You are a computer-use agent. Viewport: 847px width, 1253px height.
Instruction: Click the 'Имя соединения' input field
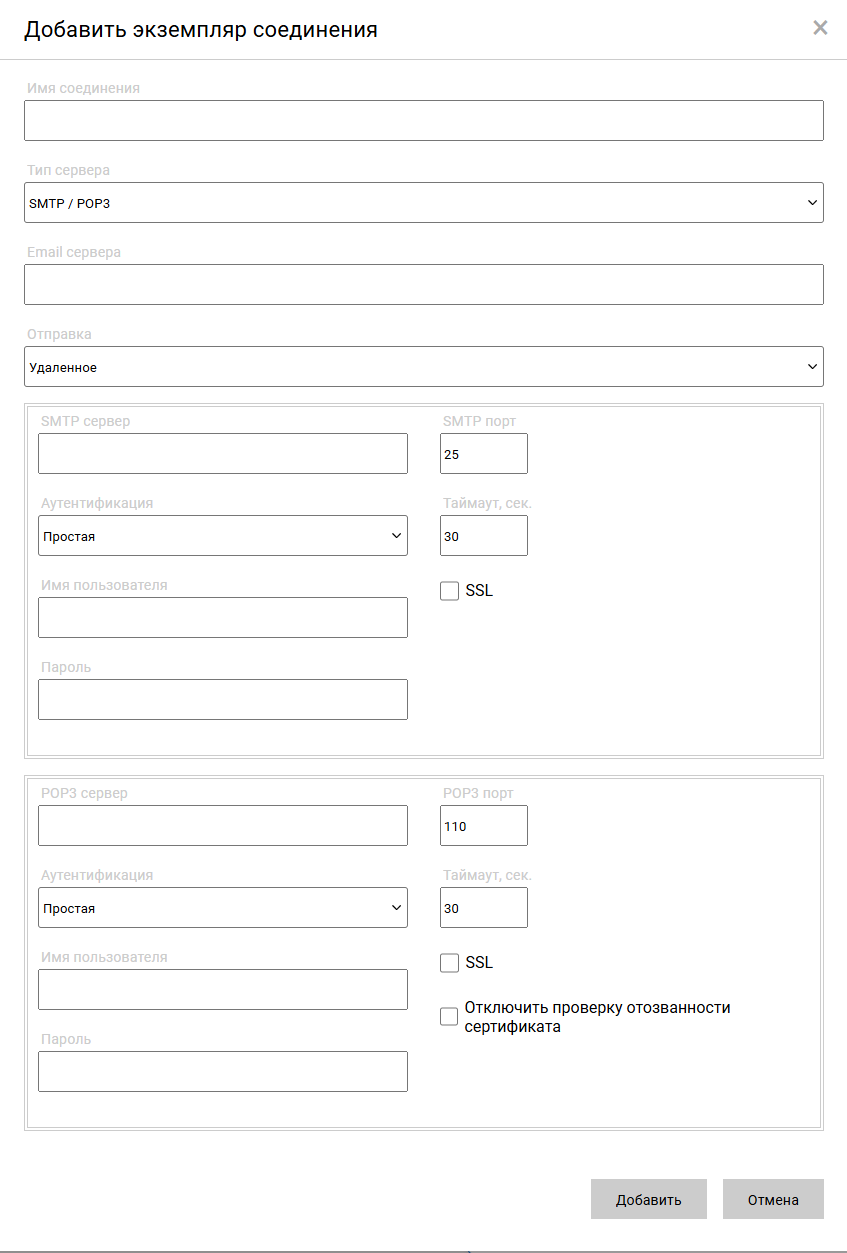[423, 120]
